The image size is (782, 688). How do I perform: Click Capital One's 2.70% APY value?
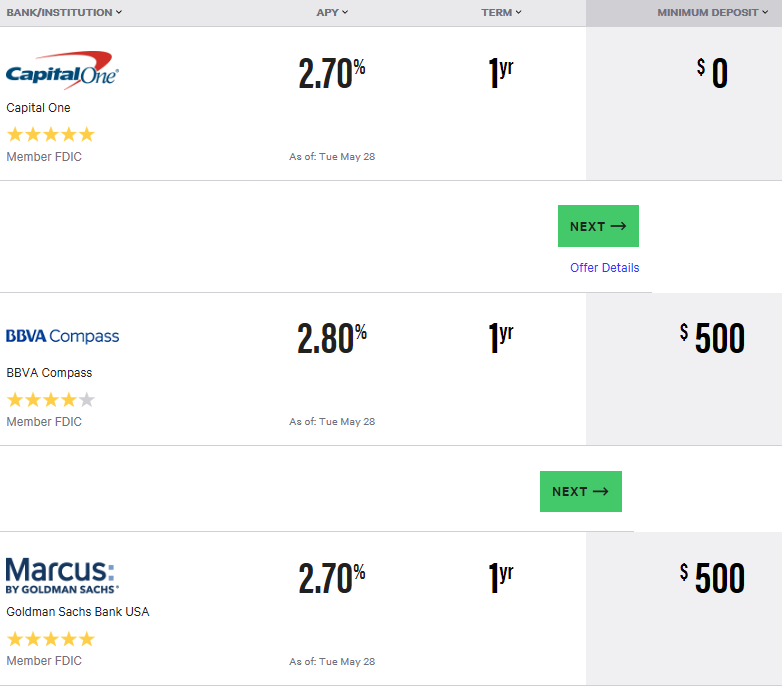[331, 73]
